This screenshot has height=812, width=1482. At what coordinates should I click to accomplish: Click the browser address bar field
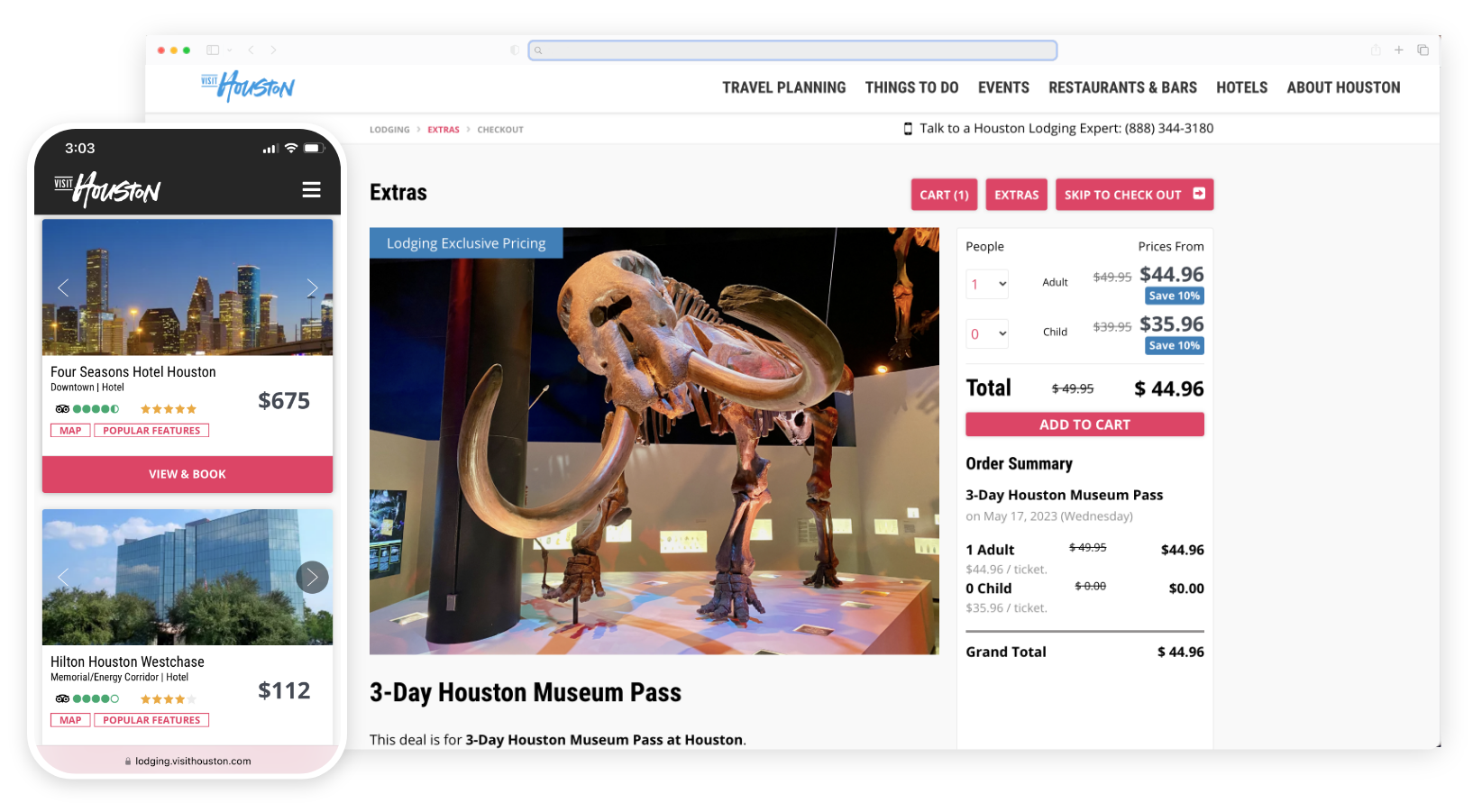(792, 50)
